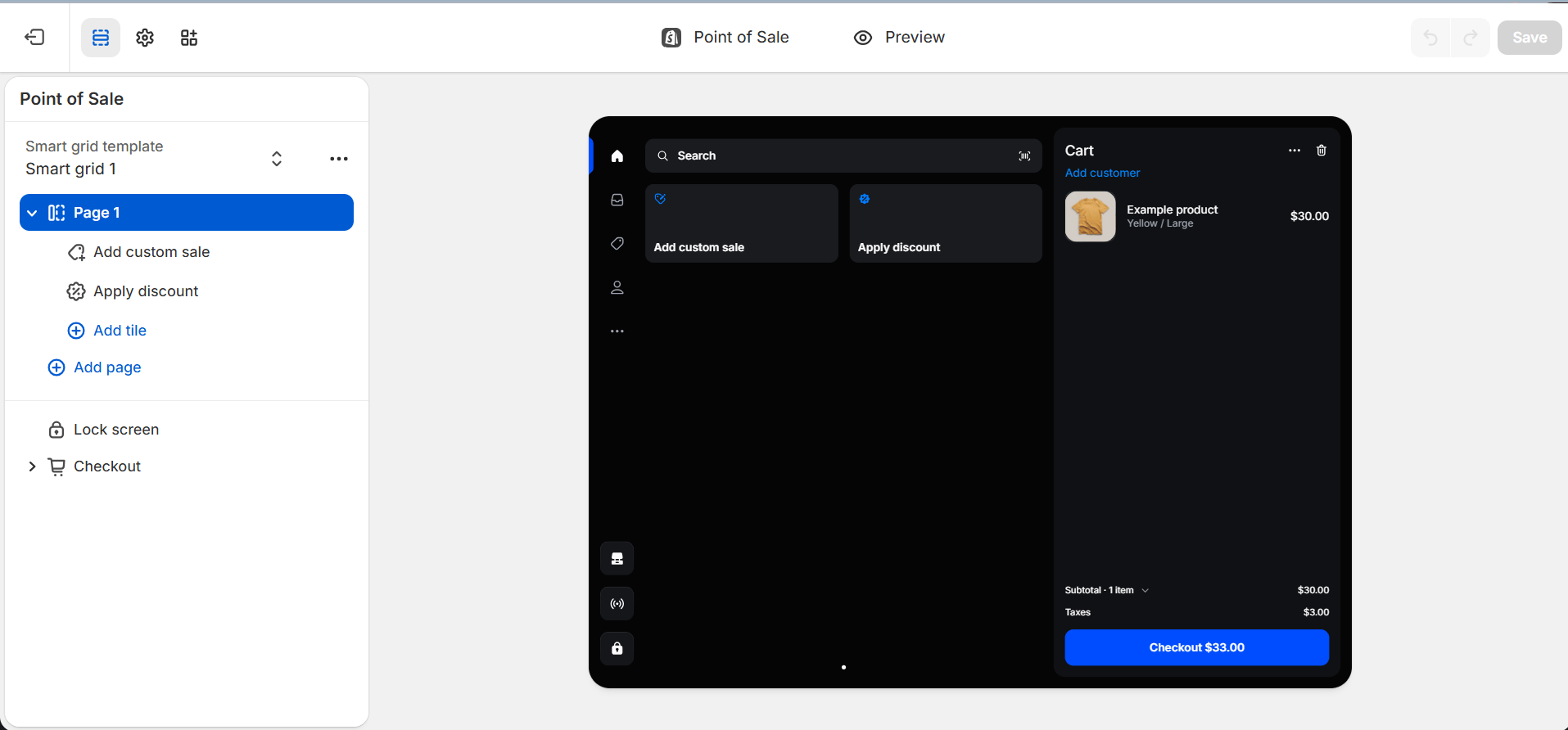Expand the Subtotal 1 item chevron
This screenshot has height=730, width=1568.
pyautogui.click(x=1145, y=590)
